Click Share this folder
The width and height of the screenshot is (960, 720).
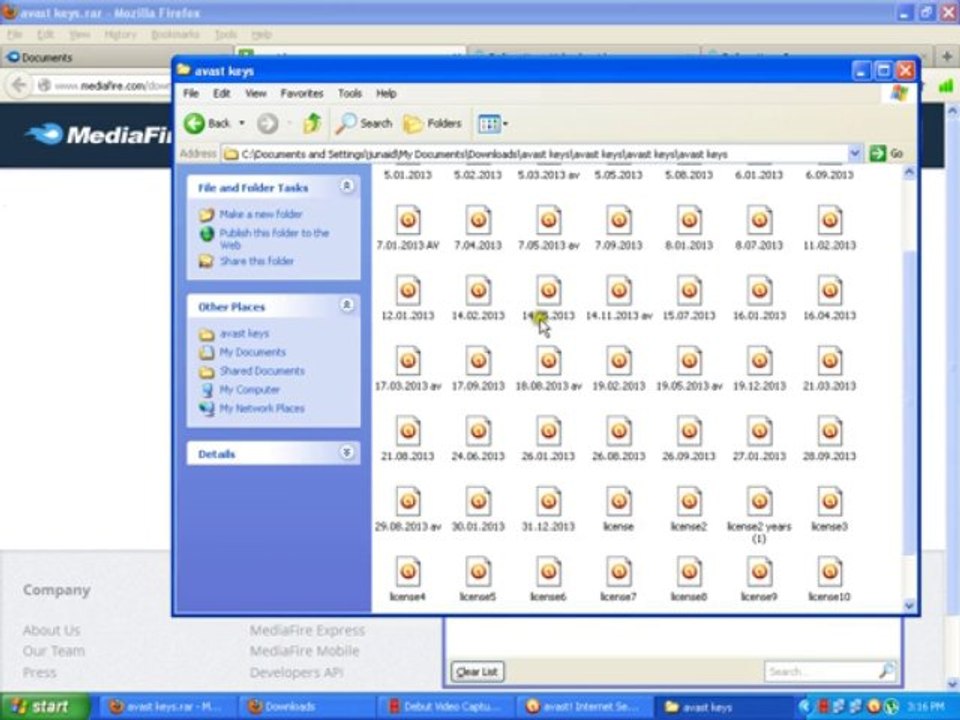tap(257, 261)
